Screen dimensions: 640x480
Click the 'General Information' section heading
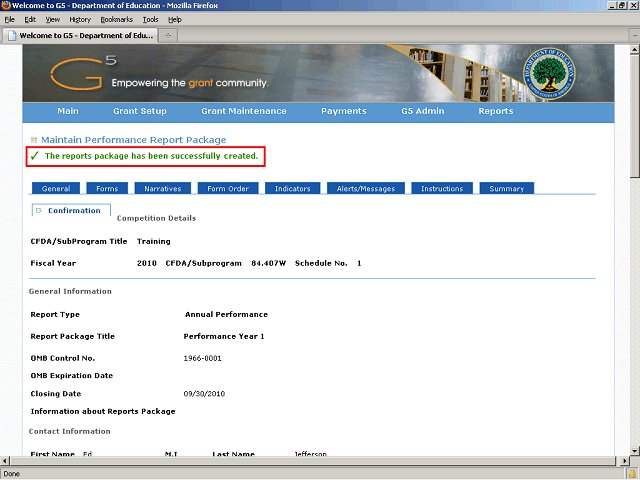[x=70, y=291]
